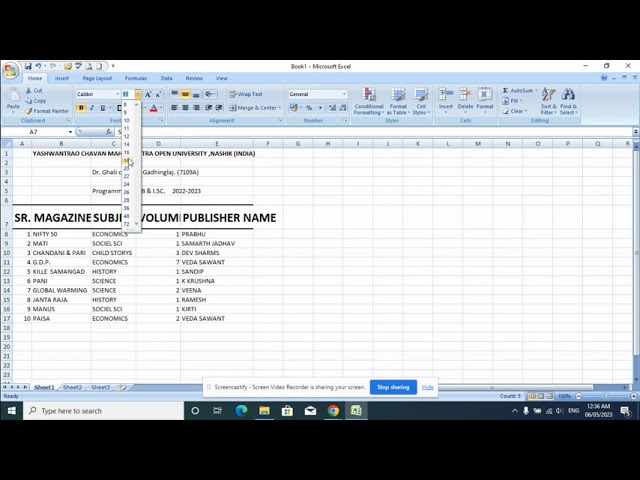This screenshot has width=640, height=480.
Task: Open the Accounting Number Format
Action: pyautogui.click(x=293, y=108)
